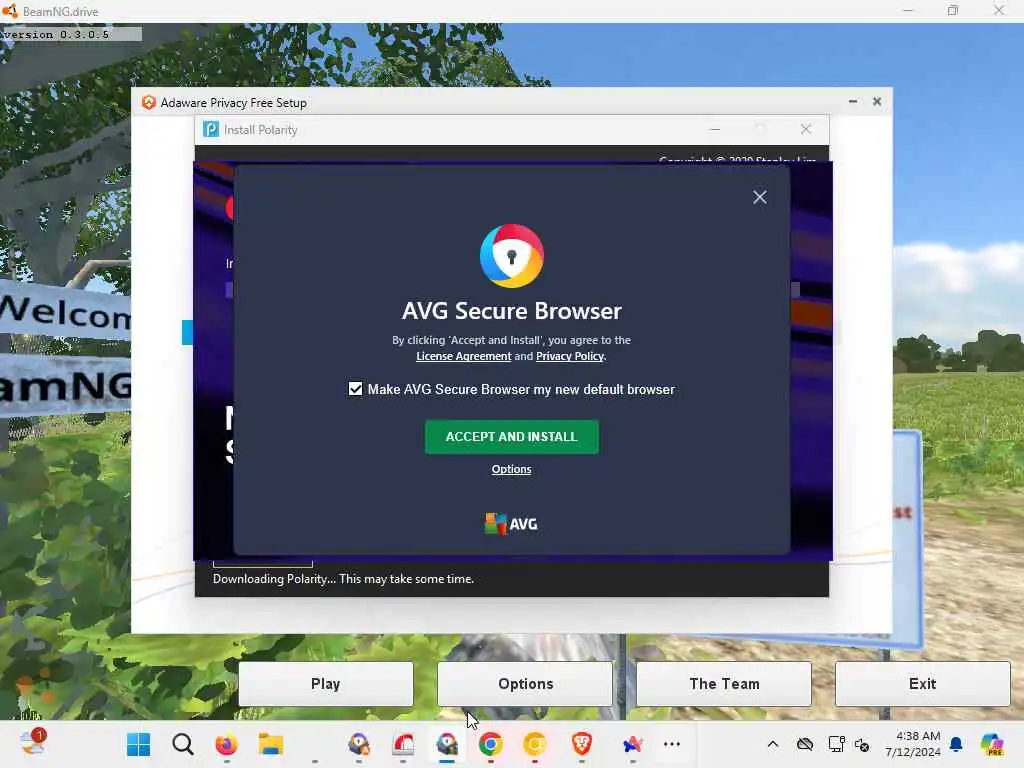1024x768 pixels.
Task: Minimize the Adaware Privacy Free Setup window
Action: pos(853,102)
